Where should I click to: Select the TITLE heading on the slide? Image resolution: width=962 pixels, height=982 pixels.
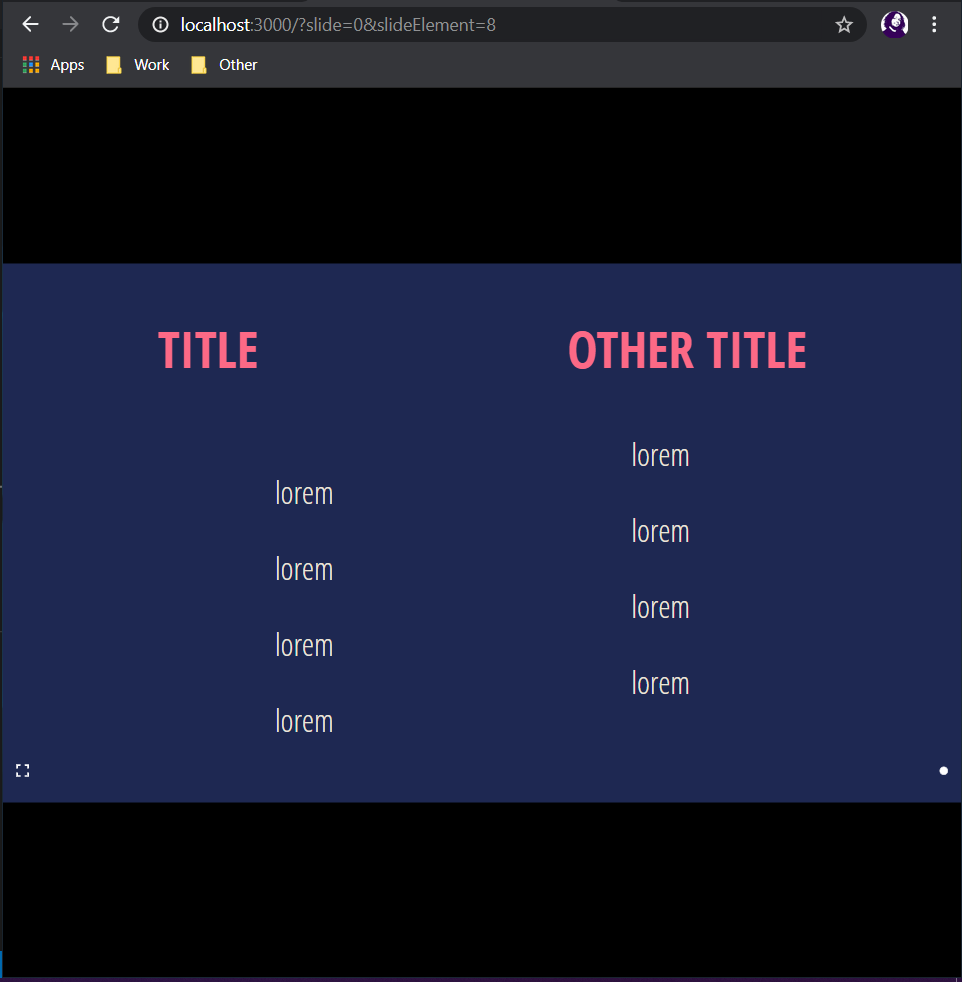coord(207,350)
